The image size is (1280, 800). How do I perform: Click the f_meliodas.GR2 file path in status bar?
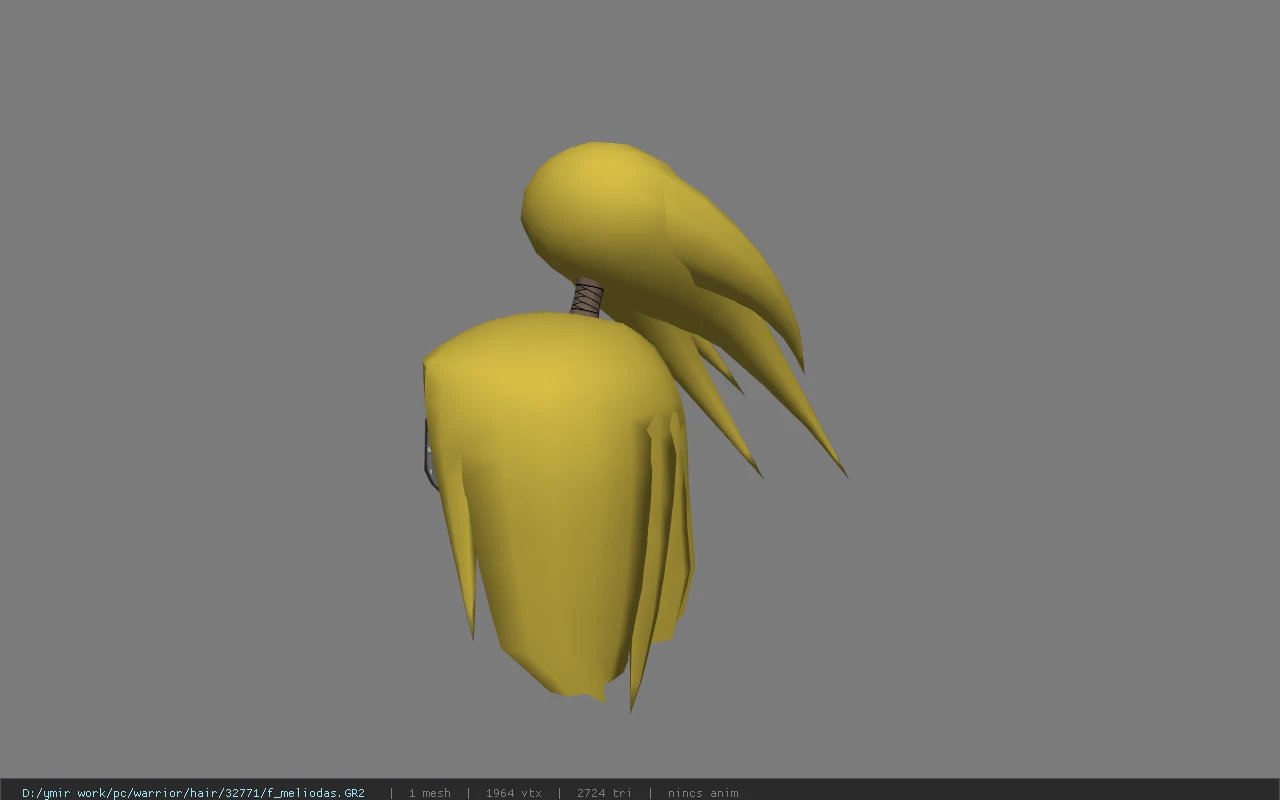coord(193,793)
